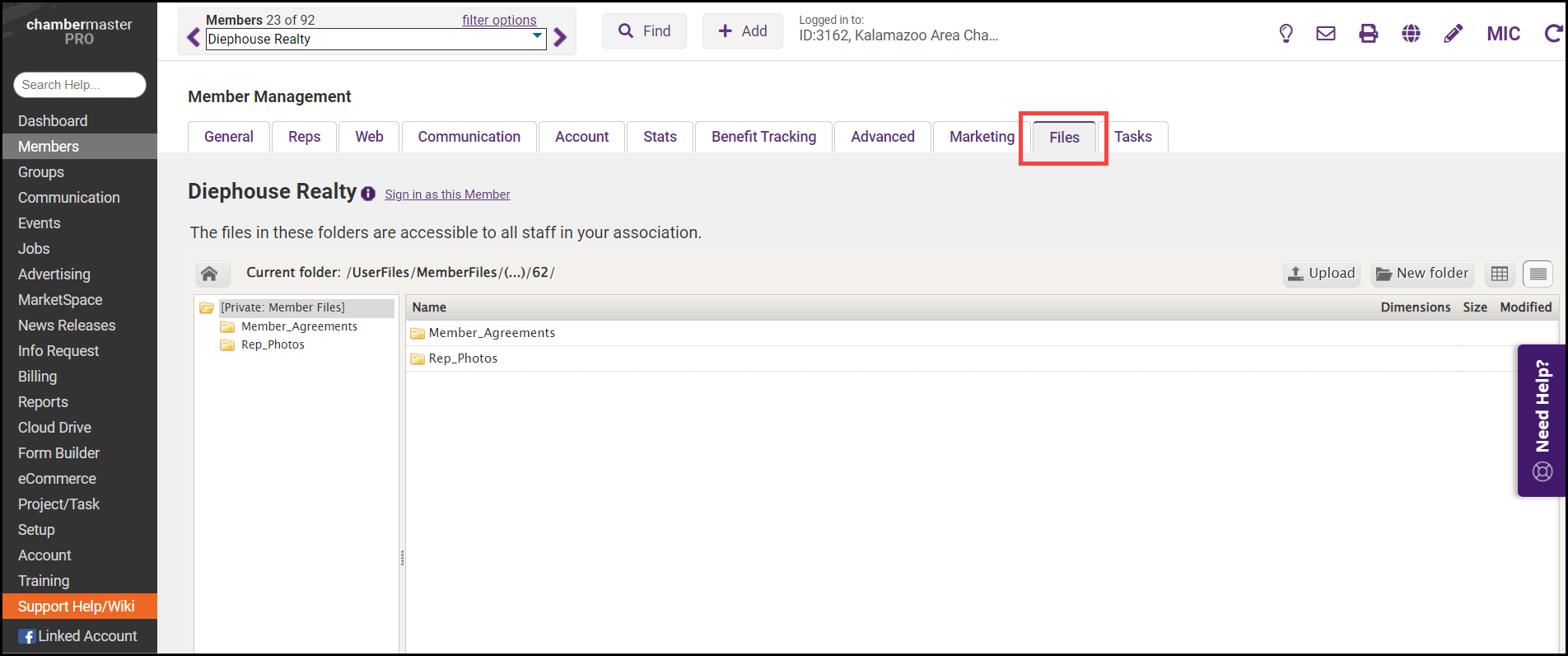Switch to list view layout
1568x656 pixels.
(1538, 274)
